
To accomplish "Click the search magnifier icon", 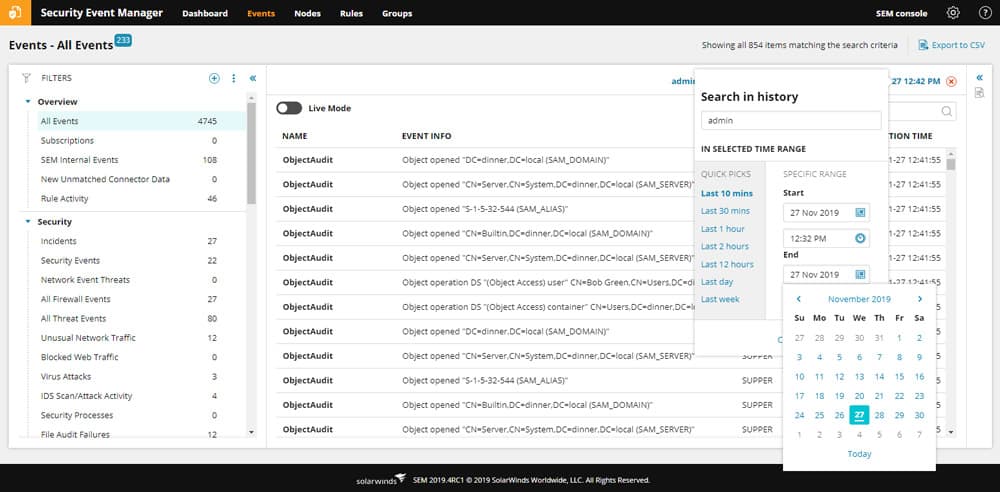I will [948, 111].
